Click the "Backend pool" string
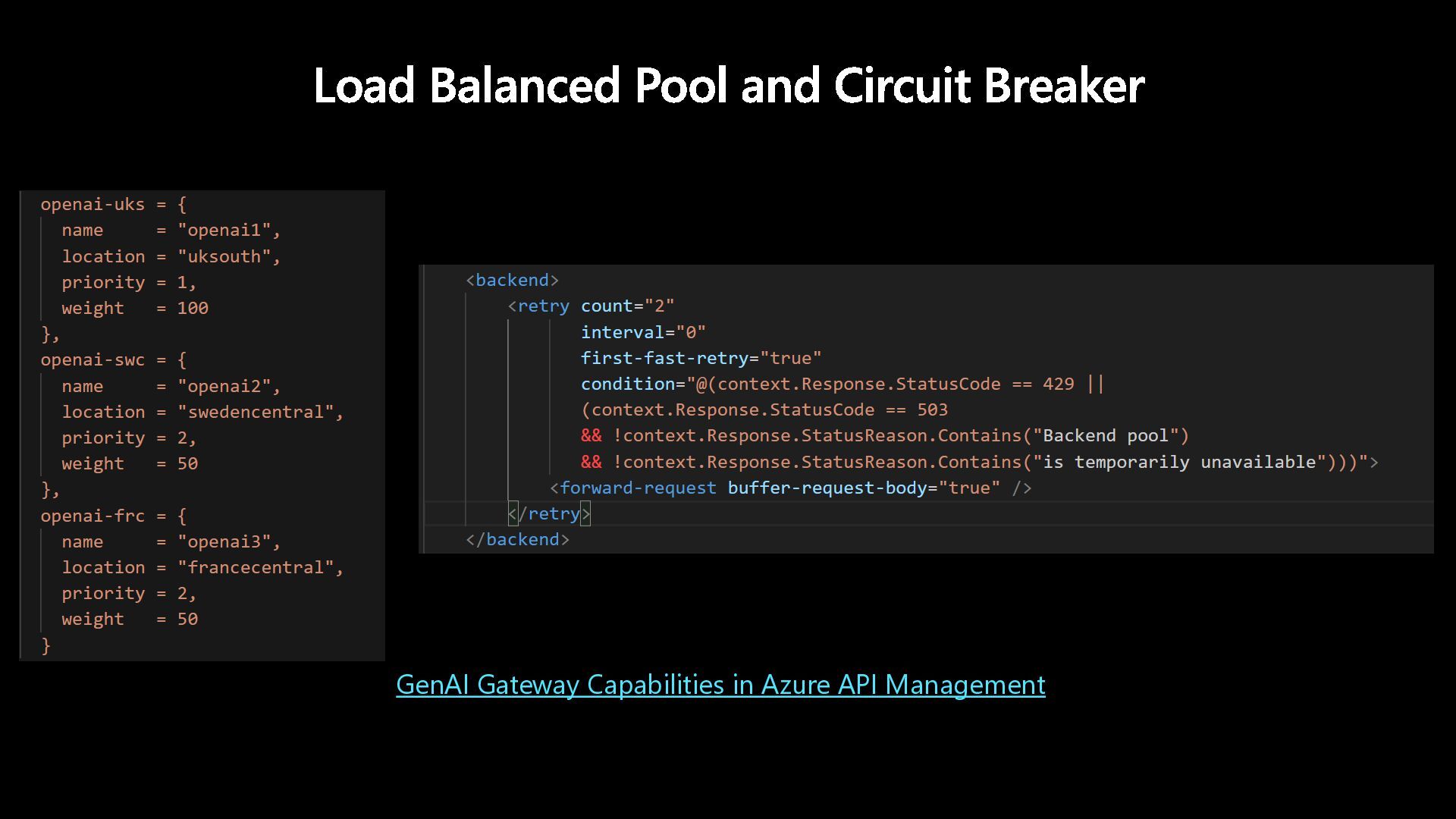The height and width of the screenshot is (819, 1456). [1105, 435]
